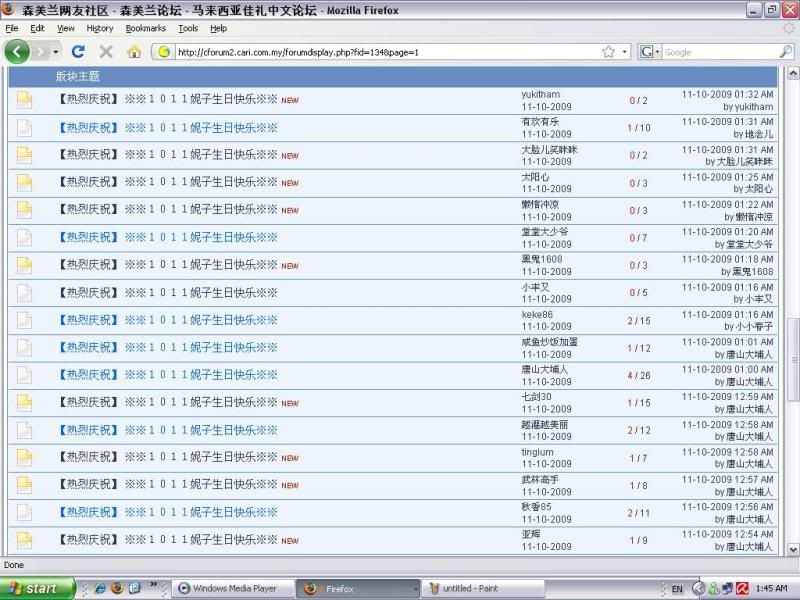This screenshot has height=600, width=800.
Task: Open the Help menu
Action: [218, 28]
